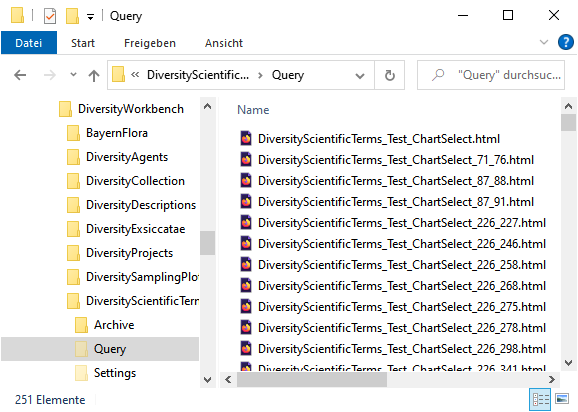Switch to the Freigeben ribbon tab
The image size is (578, 412).
tap(150, 43)
